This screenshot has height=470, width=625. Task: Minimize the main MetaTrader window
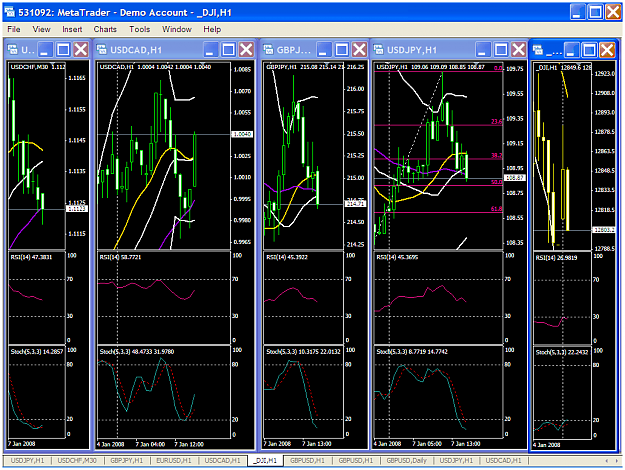pos(577,12)
